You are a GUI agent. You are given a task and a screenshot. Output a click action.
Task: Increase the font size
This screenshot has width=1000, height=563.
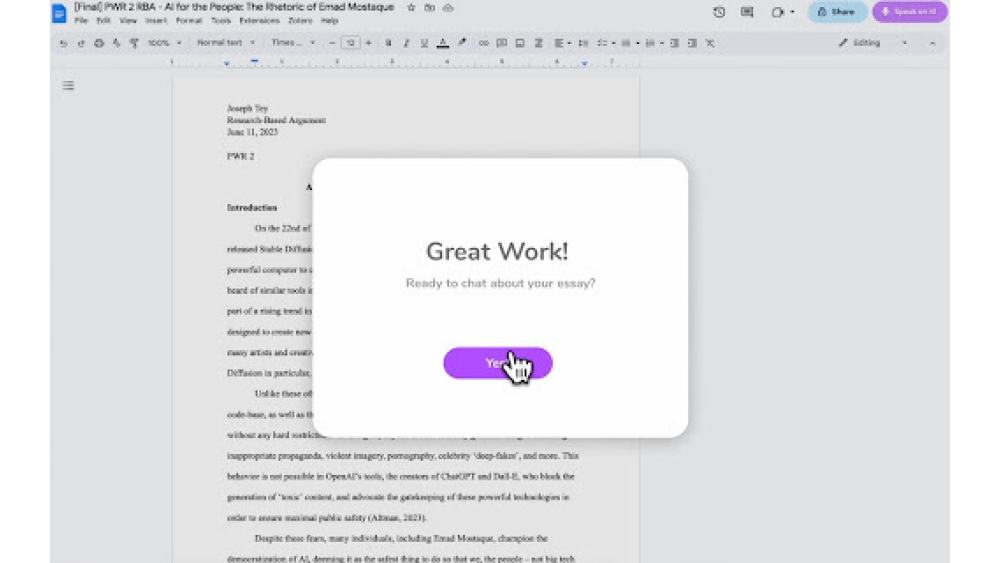[x=369, y=43]
